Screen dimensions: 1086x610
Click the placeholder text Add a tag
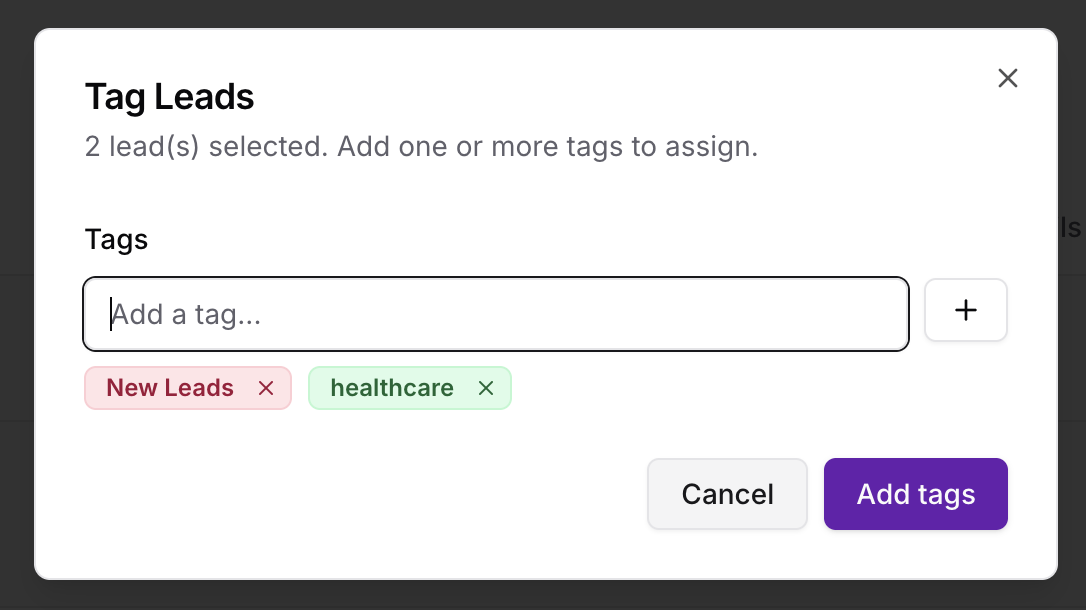[x=185, y=313]
